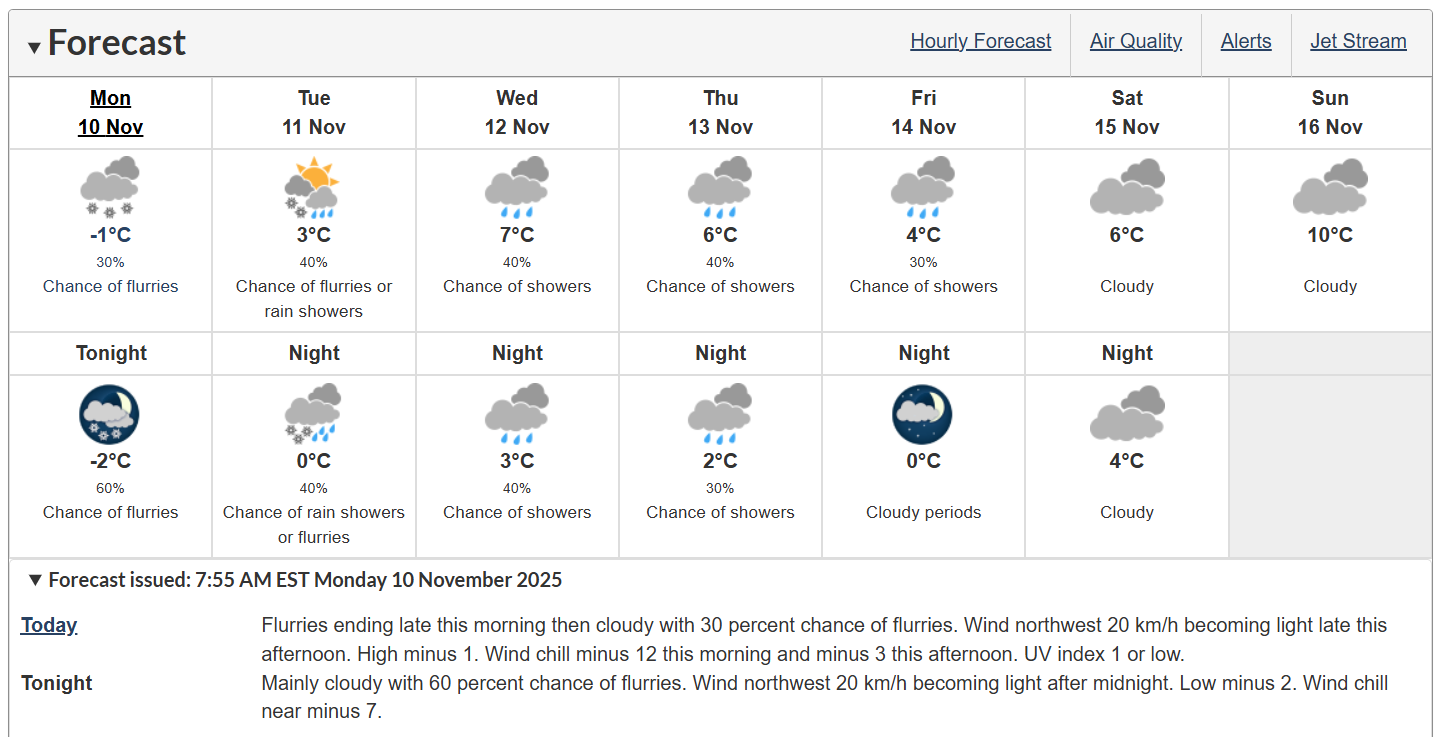Click the Today link in text forecast
Image resolution: width=1448 pixels, height=737 pixels.
49,625
